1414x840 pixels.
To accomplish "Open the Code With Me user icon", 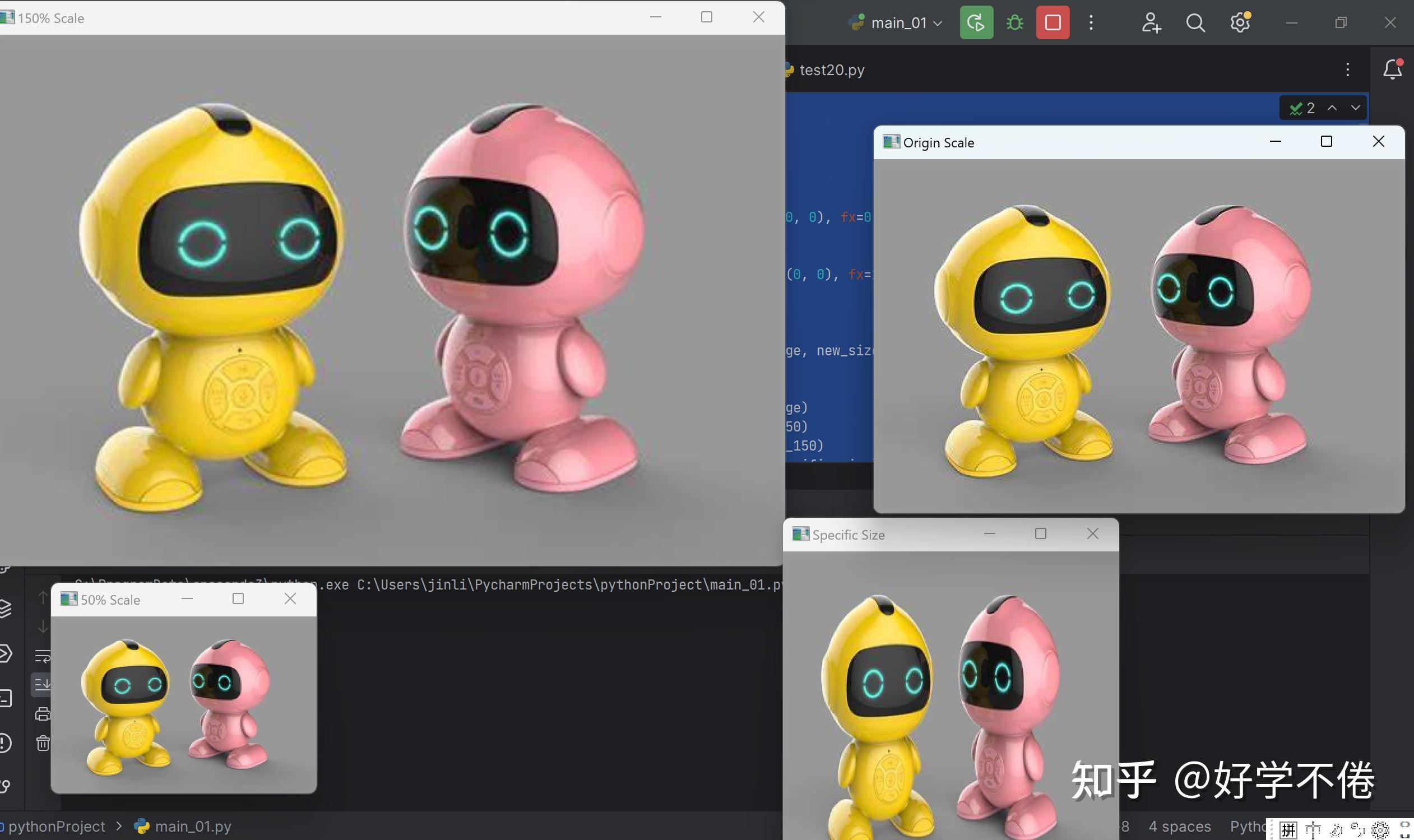I will [1151, 22].
